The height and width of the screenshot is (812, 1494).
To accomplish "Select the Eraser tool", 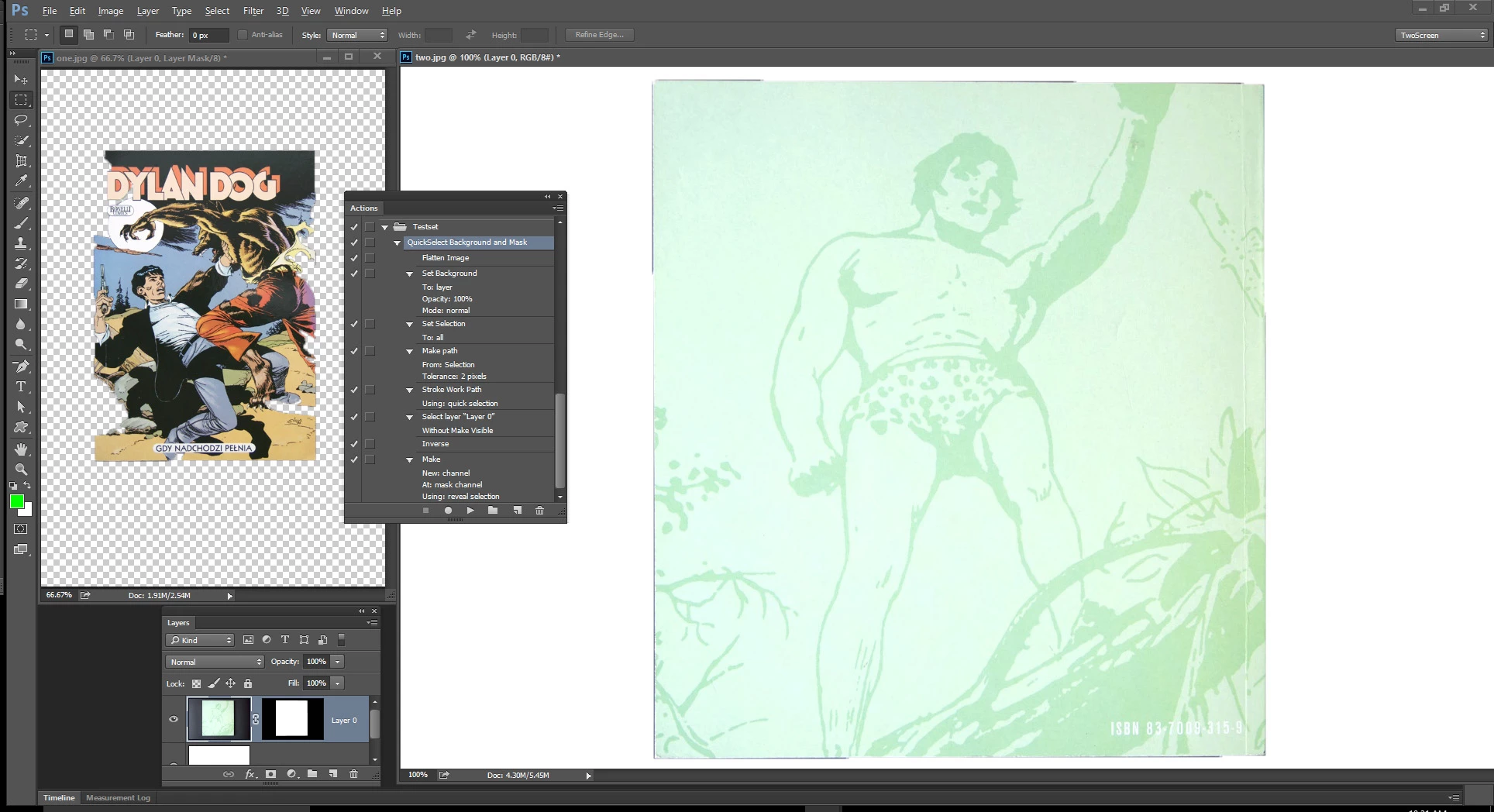I will [21, 284].
